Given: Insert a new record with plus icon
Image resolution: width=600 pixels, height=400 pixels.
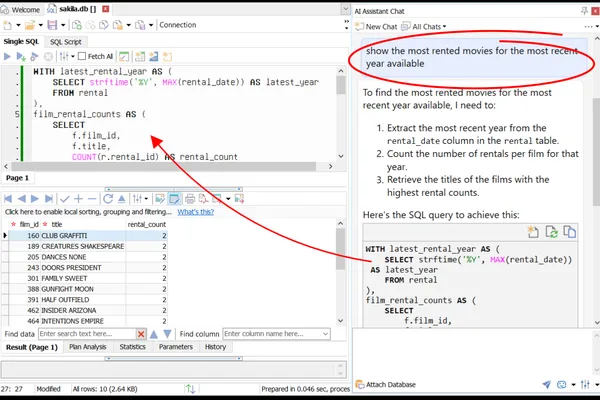Looking at the screenshot, I should (x=78, y=199).
